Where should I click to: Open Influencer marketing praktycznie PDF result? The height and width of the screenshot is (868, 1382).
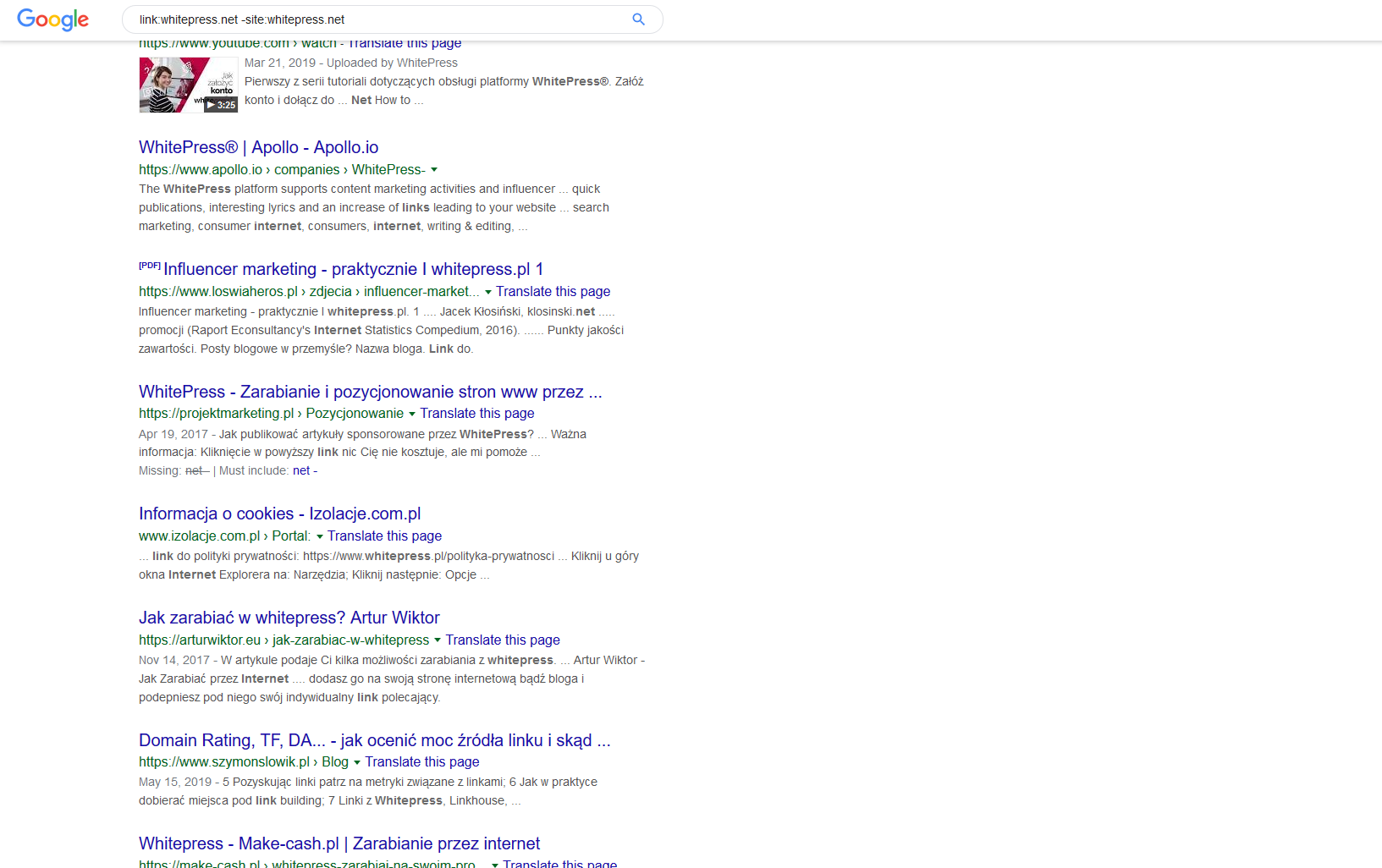point(353,269)
